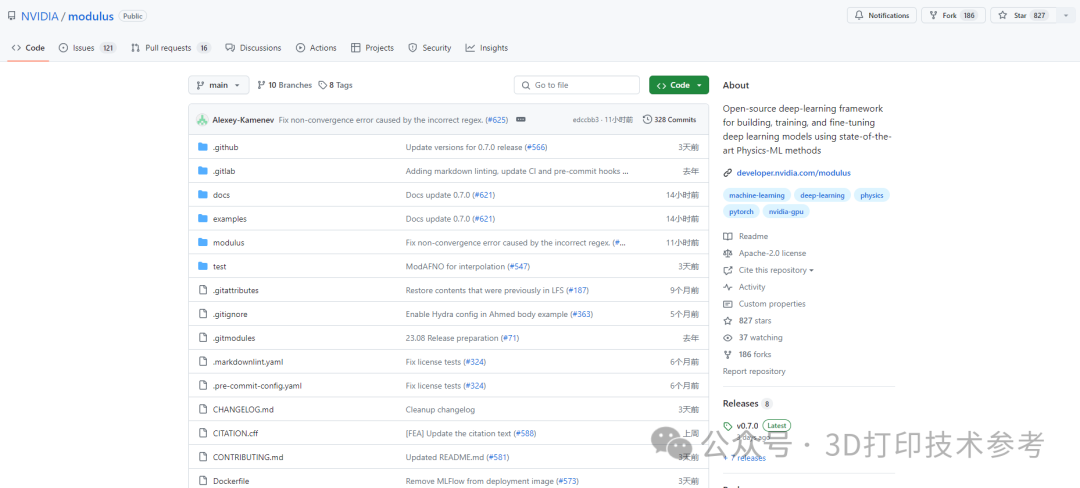Select the physics topic tag

tap(872, 195)
